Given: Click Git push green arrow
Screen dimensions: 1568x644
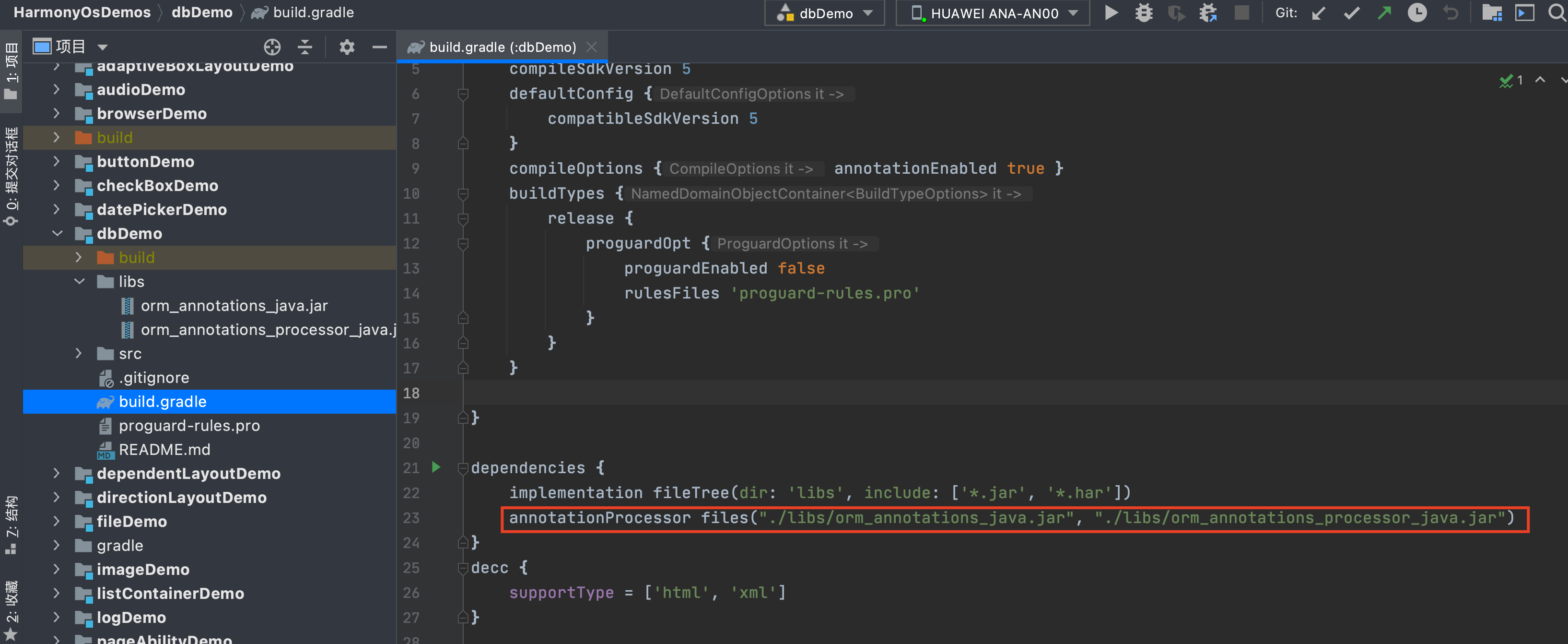Looking at the screenshot, I should (1384, 13).
